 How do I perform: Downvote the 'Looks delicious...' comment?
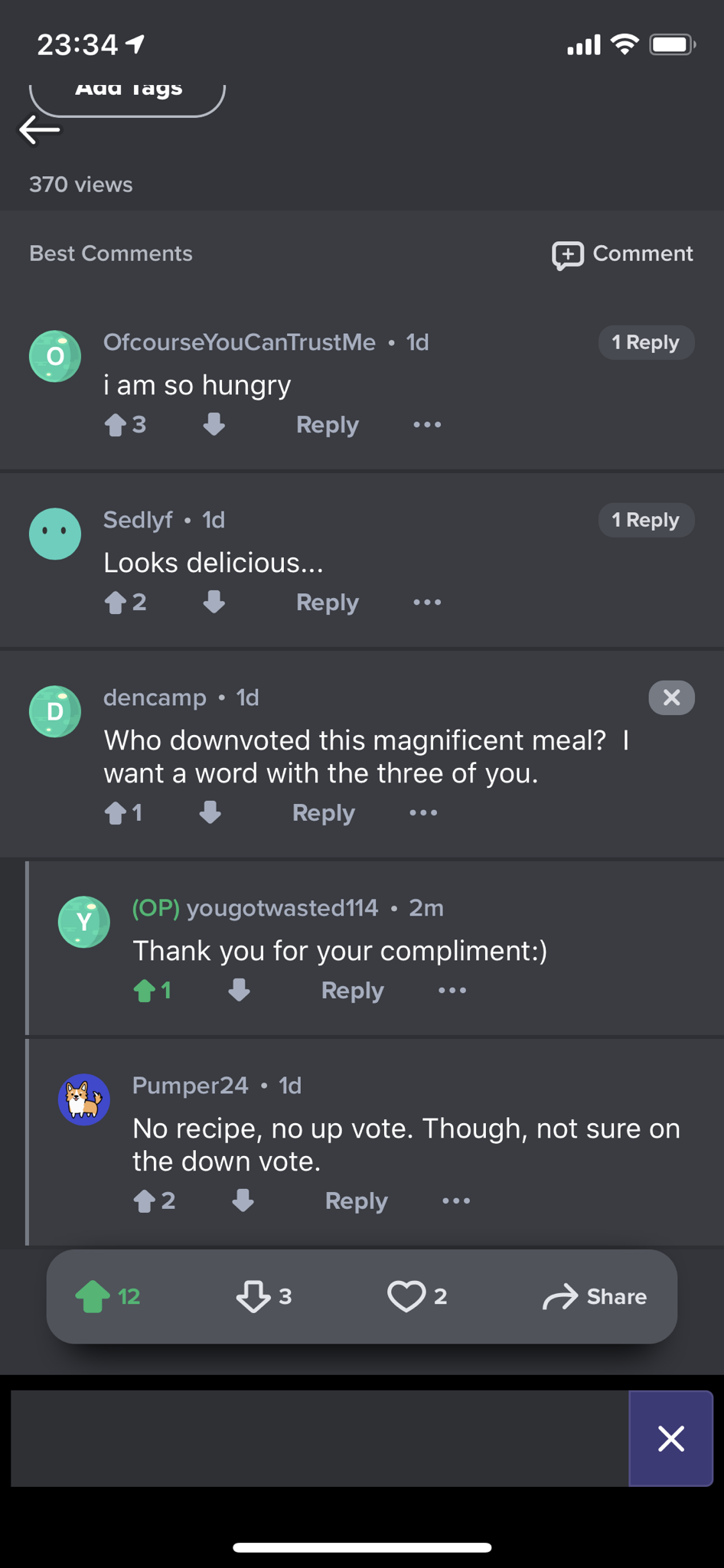[214, 603]
